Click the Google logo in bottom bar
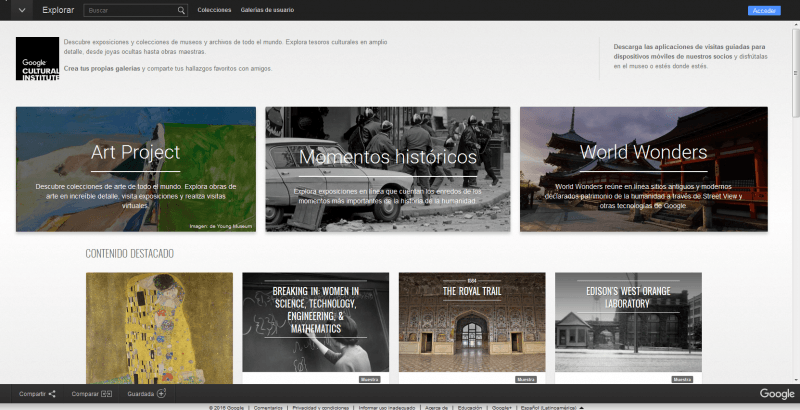The width and height of the screenshot is (800, 410). click(x=777, y=394)
